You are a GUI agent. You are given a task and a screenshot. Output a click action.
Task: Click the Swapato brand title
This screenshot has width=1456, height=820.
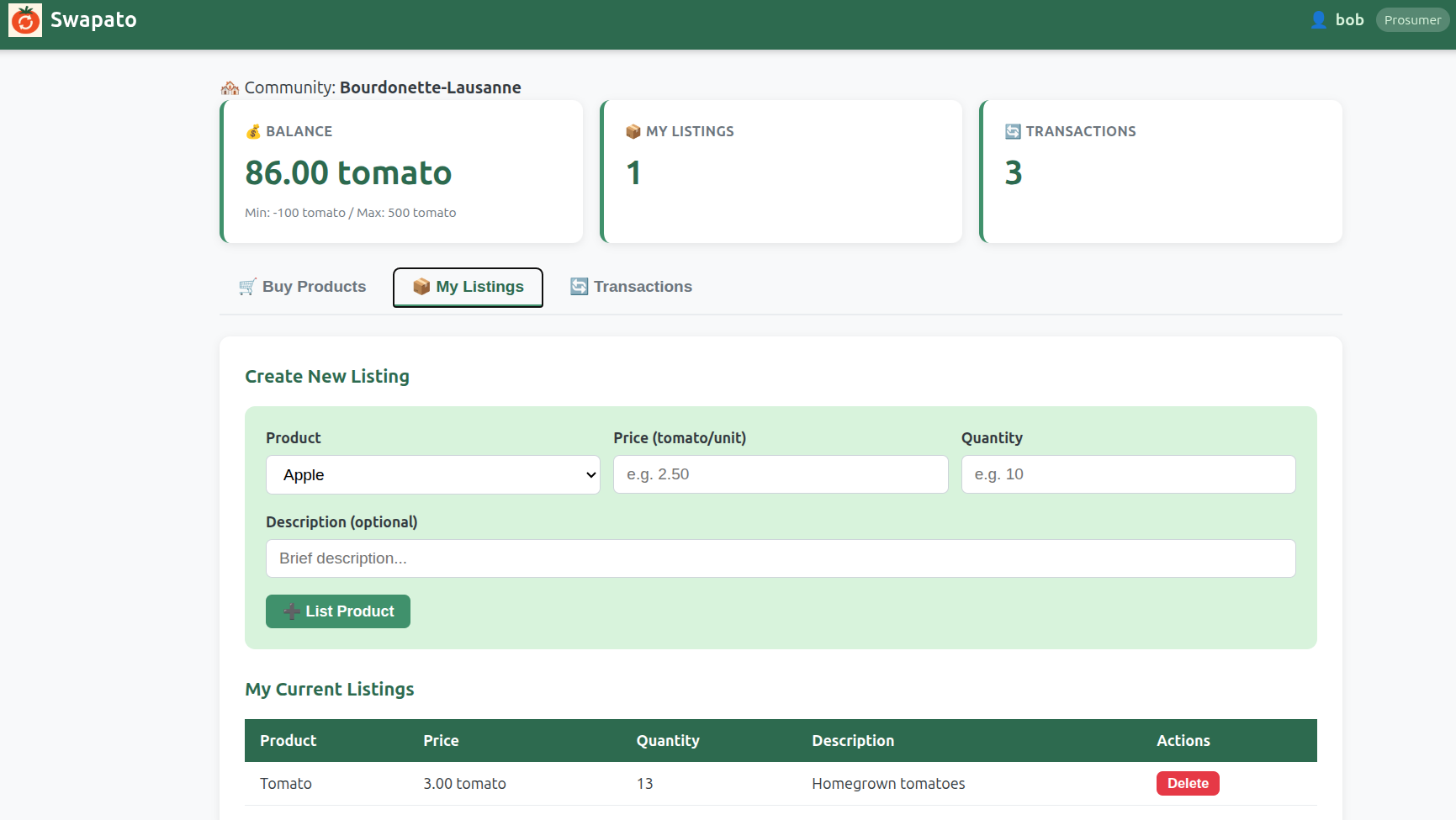tap(93, 19)
